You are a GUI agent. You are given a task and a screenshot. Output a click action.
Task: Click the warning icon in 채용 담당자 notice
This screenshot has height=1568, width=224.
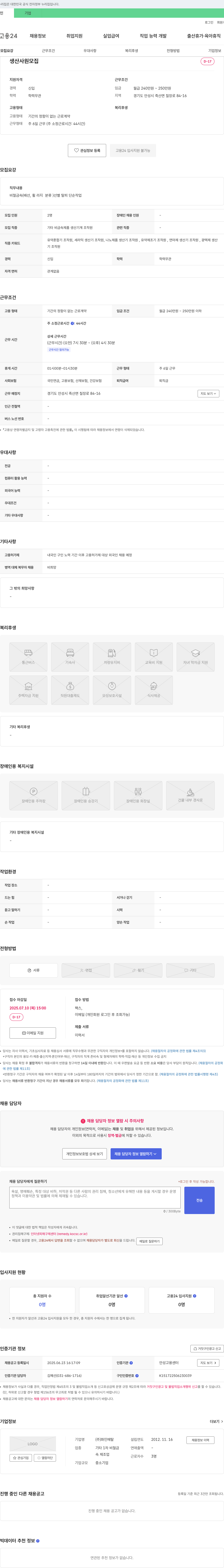click(83, 1121)
